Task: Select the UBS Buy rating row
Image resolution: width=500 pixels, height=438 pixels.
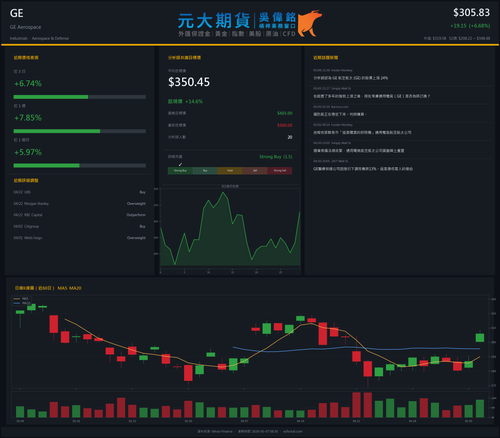Action: (80, 192)
